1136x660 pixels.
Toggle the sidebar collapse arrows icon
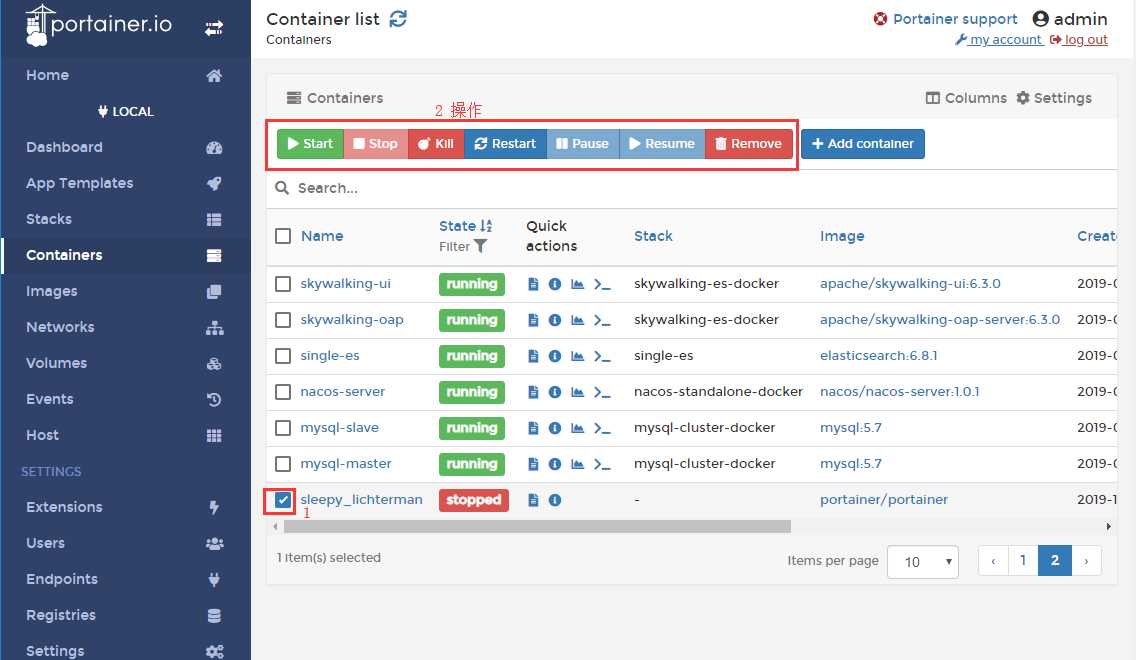214,28
